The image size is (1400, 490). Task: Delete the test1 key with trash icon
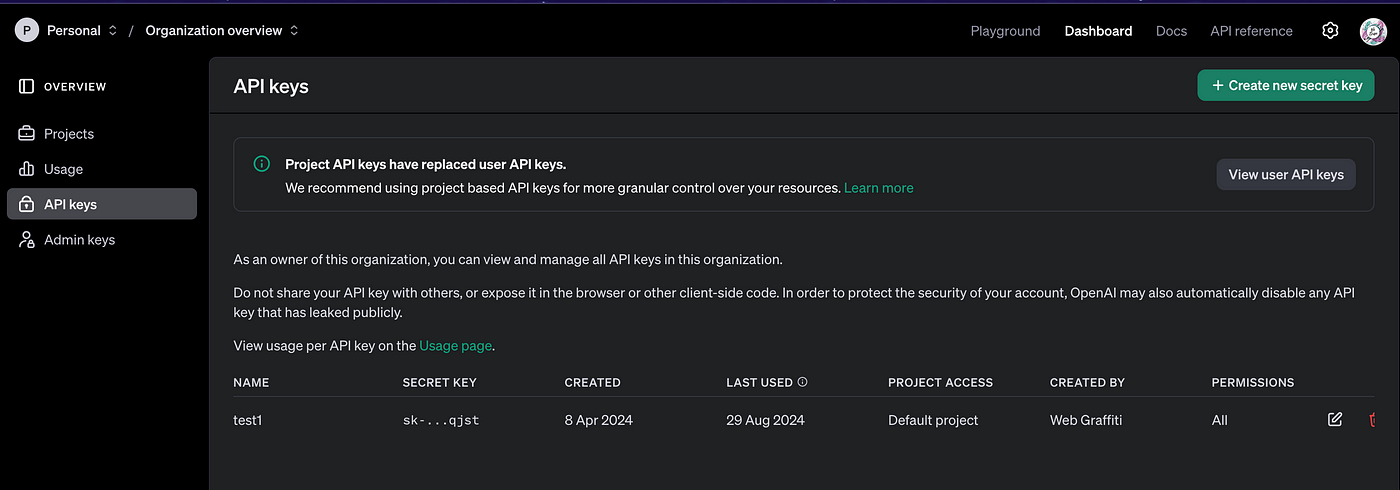(x=1373, y=420)
